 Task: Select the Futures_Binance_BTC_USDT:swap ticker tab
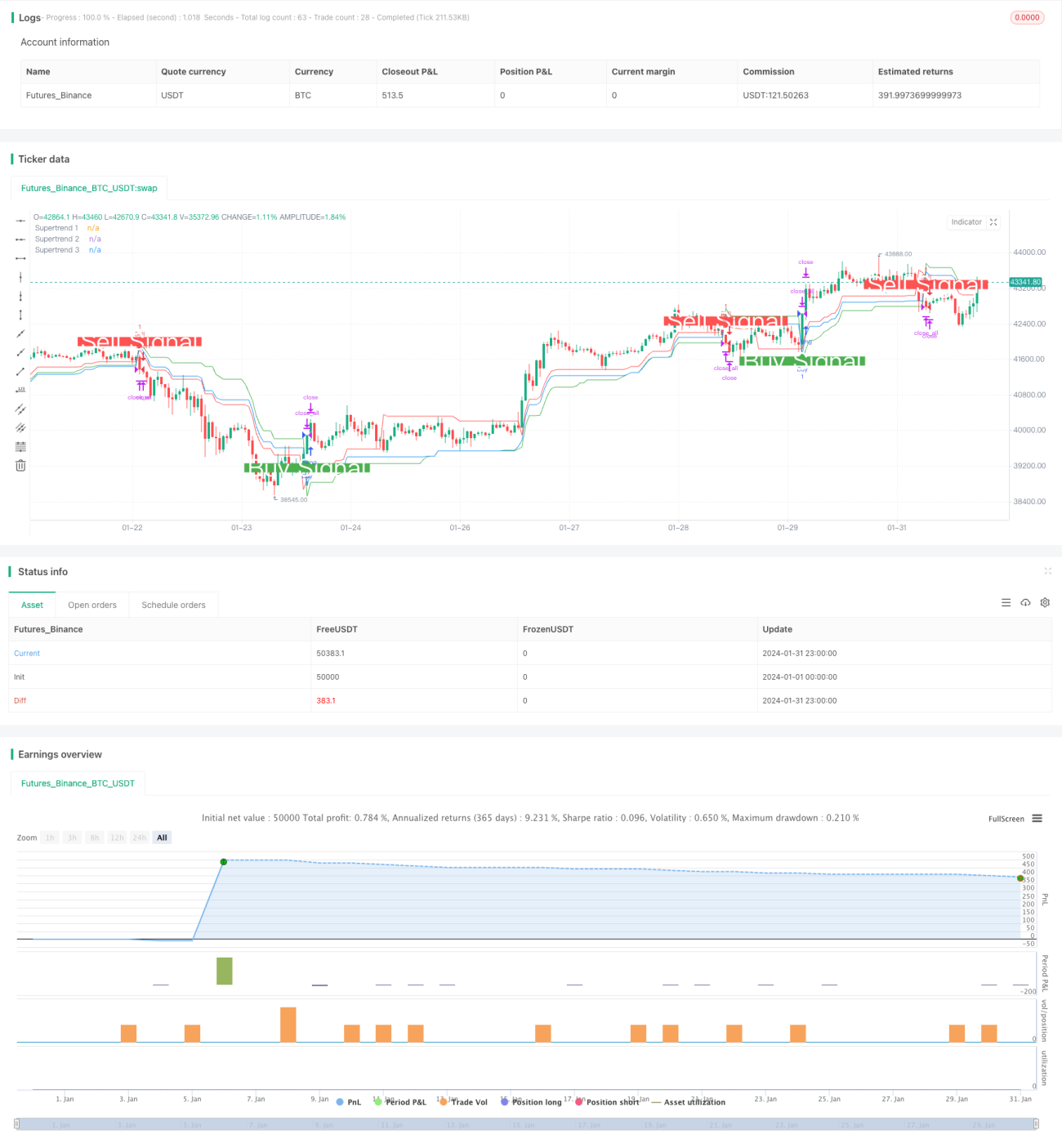point(89,188)
